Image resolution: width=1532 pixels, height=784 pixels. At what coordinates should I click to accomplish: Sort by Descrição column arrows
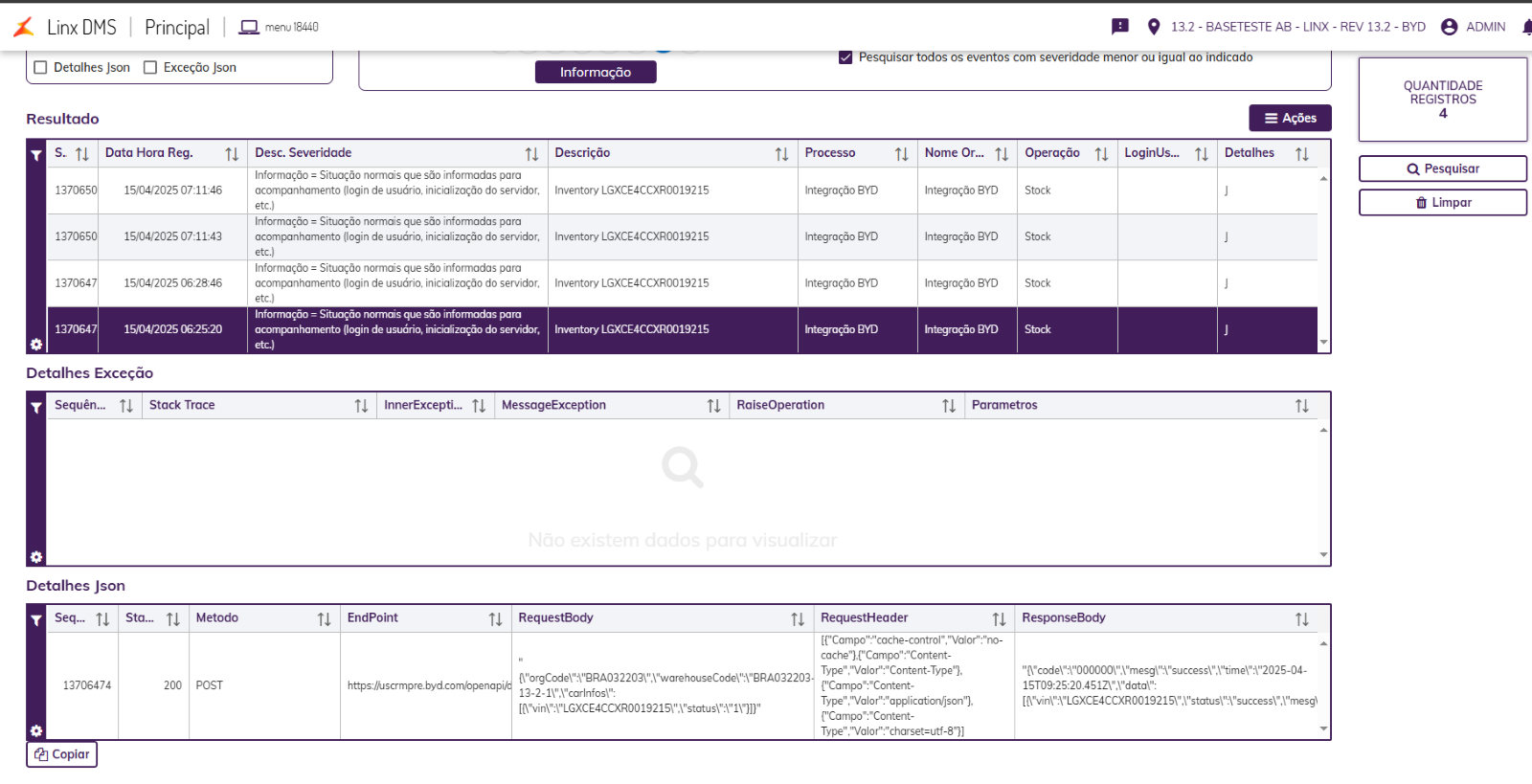[781, 154]
